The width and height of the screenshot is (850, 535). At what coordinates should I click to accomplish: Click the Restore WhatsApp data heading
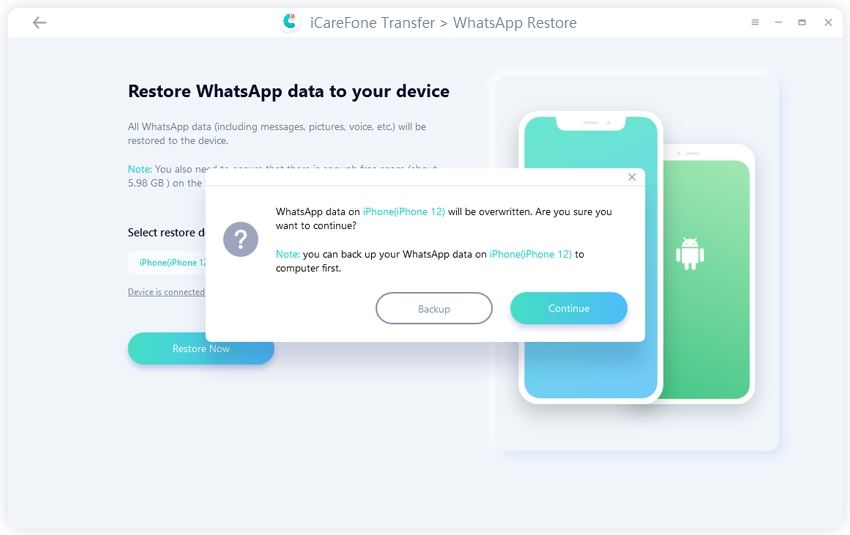tap(288, 91)
